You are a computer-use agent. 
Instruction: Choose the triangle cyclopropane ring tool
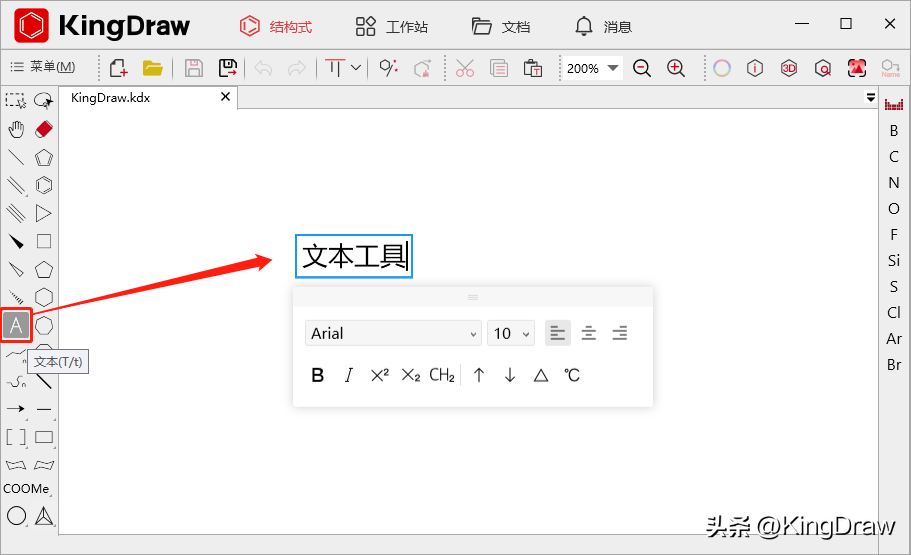click(x=44, y=213)
